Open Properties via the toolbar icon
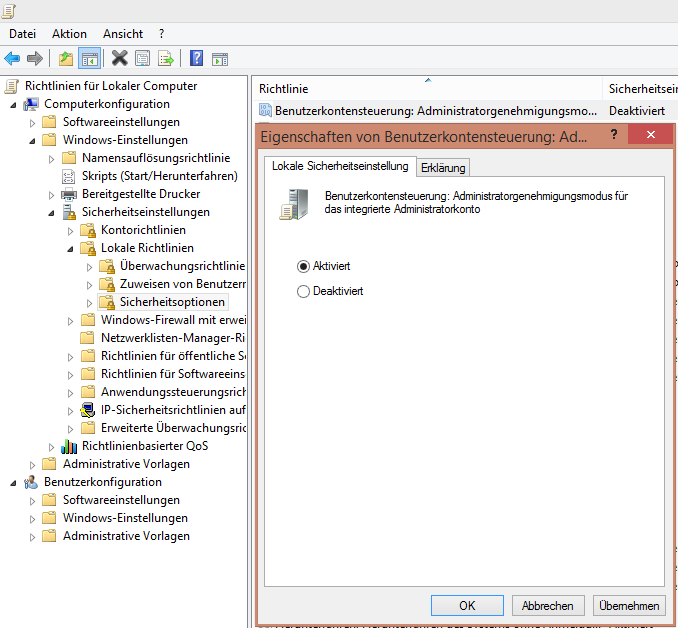The width and height of the screenshot is (678, 628). point(142,59)
